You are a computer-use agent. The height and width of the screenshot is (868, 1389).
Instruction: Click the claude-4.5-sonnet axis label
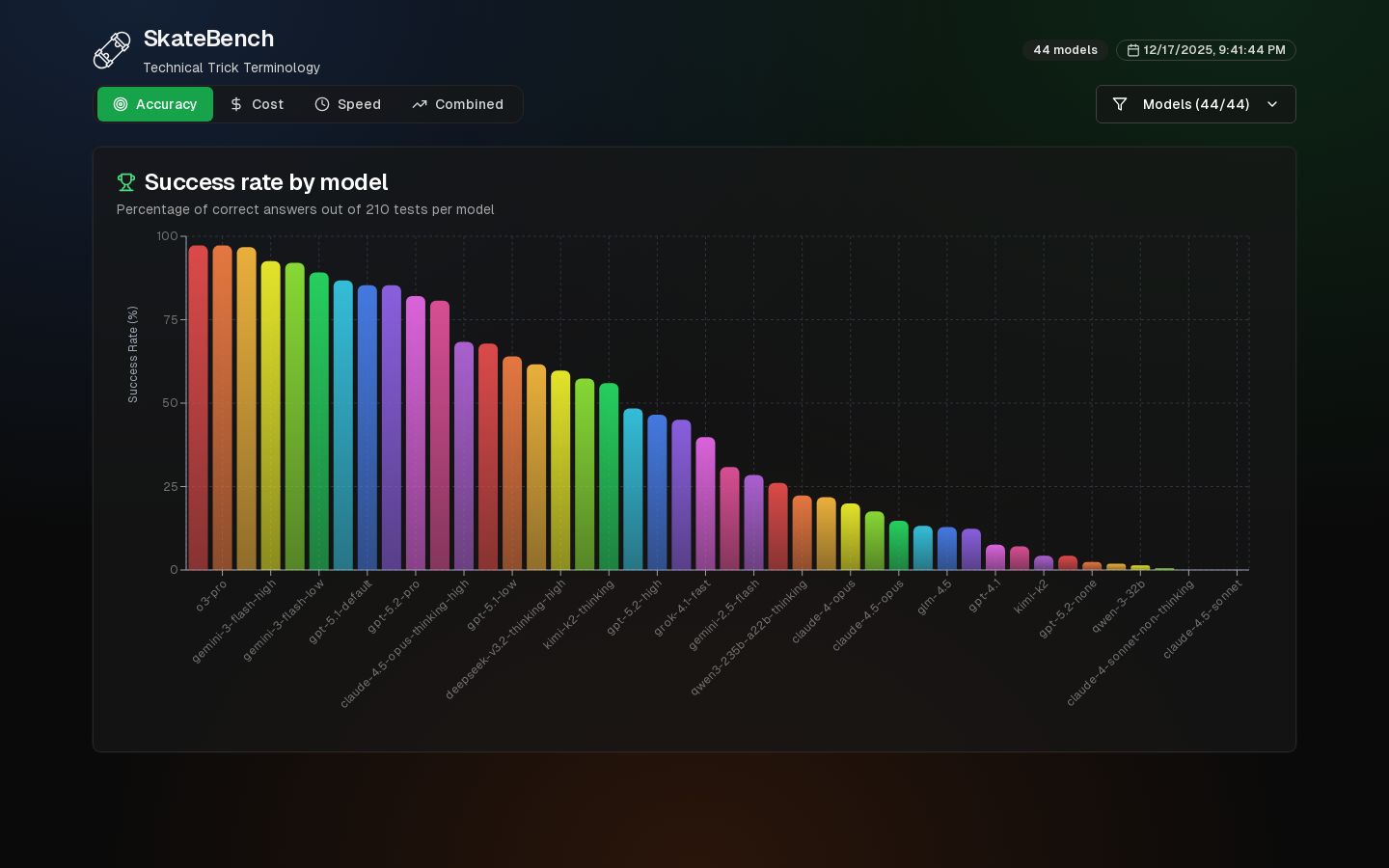[1202, 620]
